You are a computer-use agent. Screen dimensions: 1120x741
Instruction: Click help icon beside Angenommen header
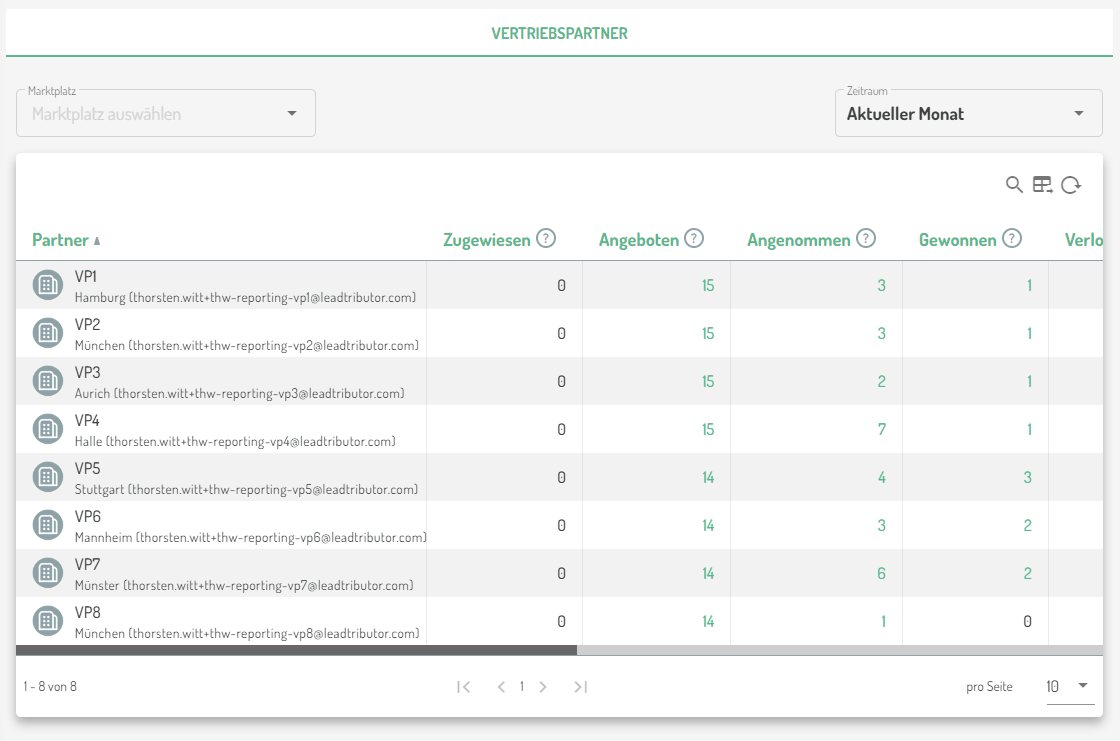coord(866,239)
